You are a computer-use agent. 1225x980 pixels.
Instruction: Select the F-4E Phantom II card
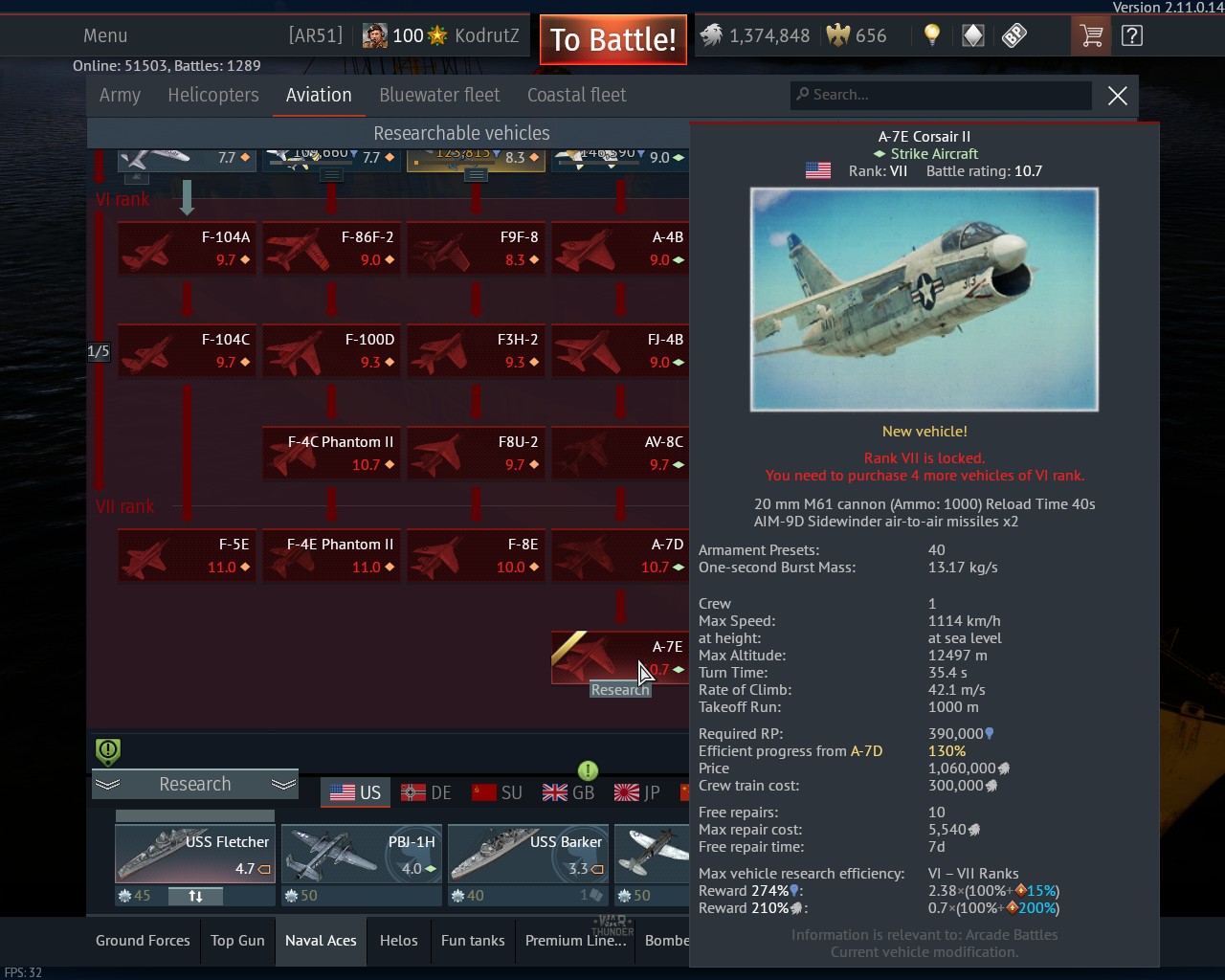click(332, 556)
